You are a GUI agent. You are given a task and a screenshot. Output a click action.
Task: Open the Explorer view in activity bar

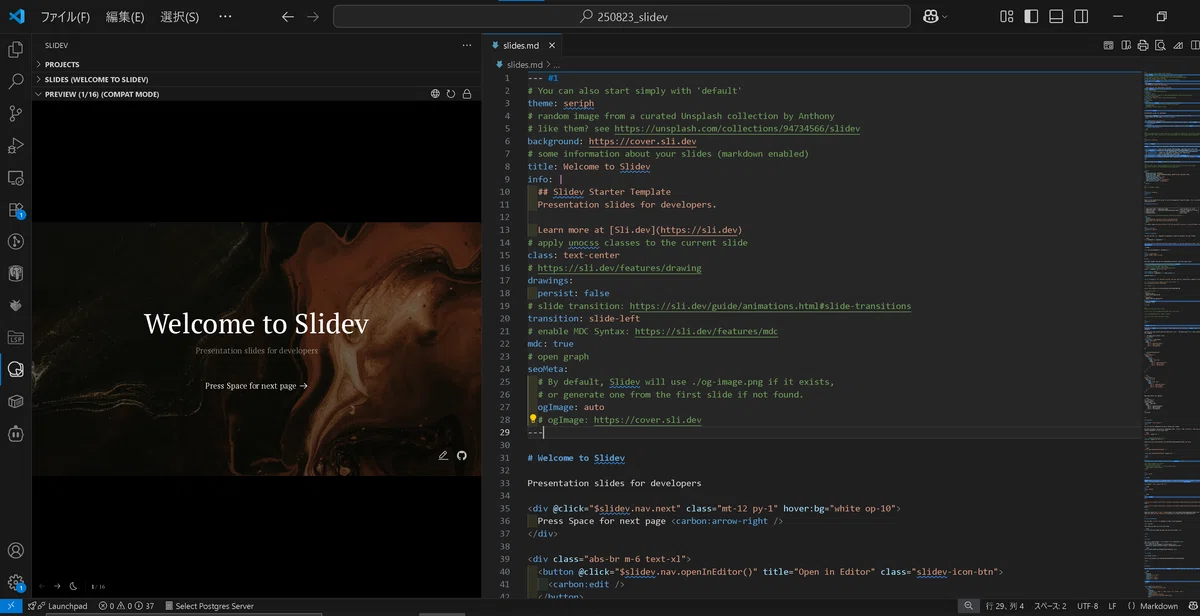coord(16,49)
